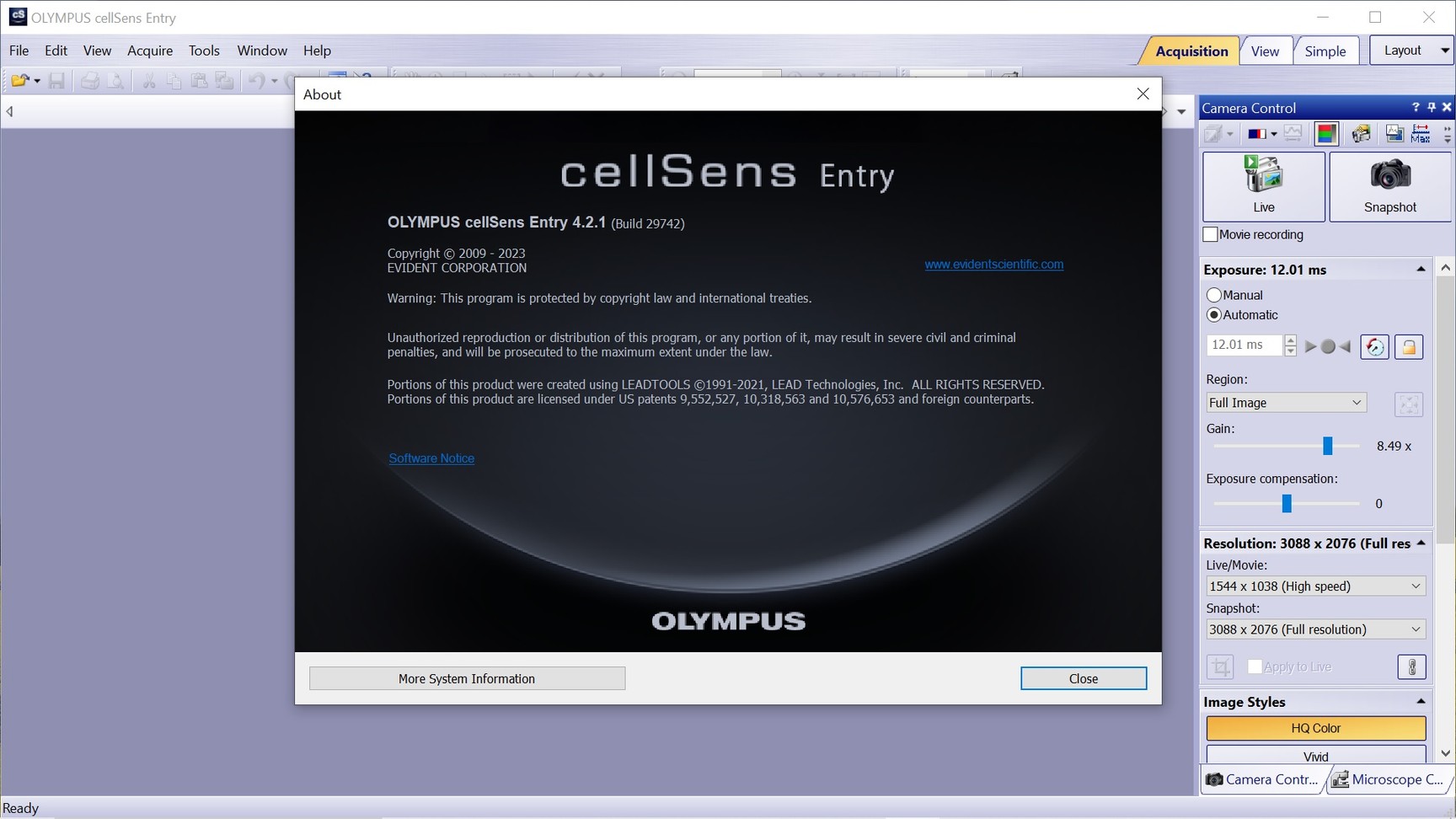Open the Snapshot resolution dropdown
This screenshot has height=819, width=1456.
[x=1315, y=629]
